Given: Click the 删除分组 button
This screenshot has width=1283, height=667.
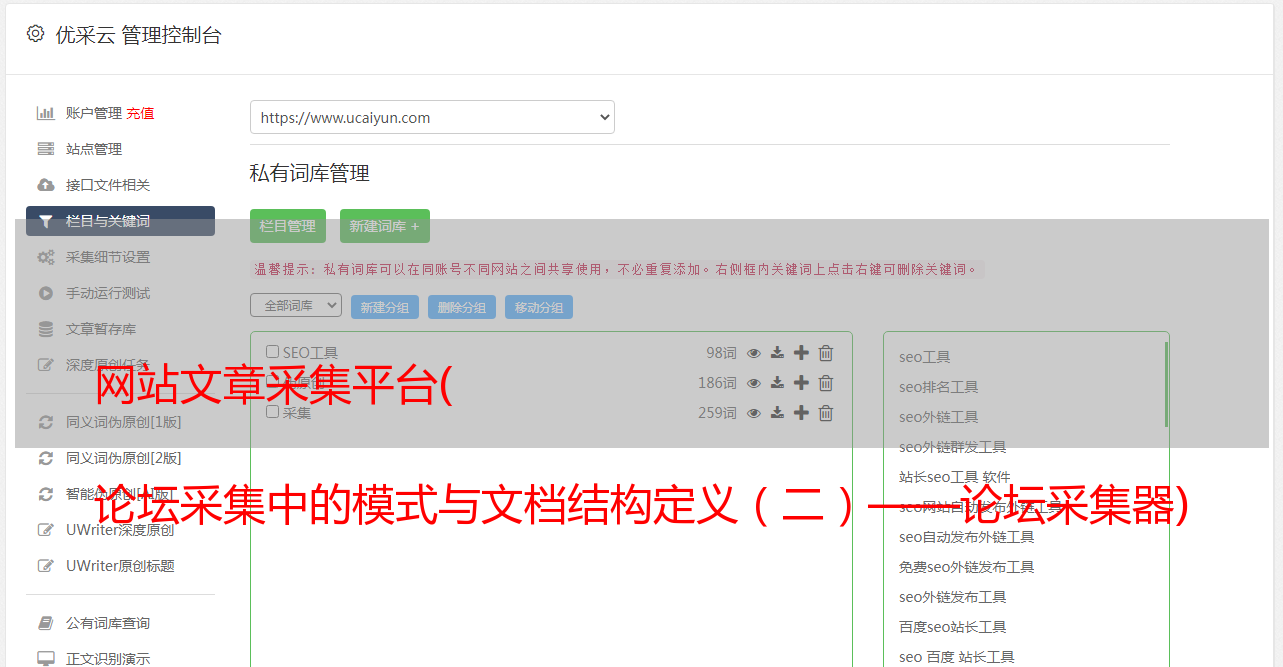Looking at the screenshot, I should 462,307.
